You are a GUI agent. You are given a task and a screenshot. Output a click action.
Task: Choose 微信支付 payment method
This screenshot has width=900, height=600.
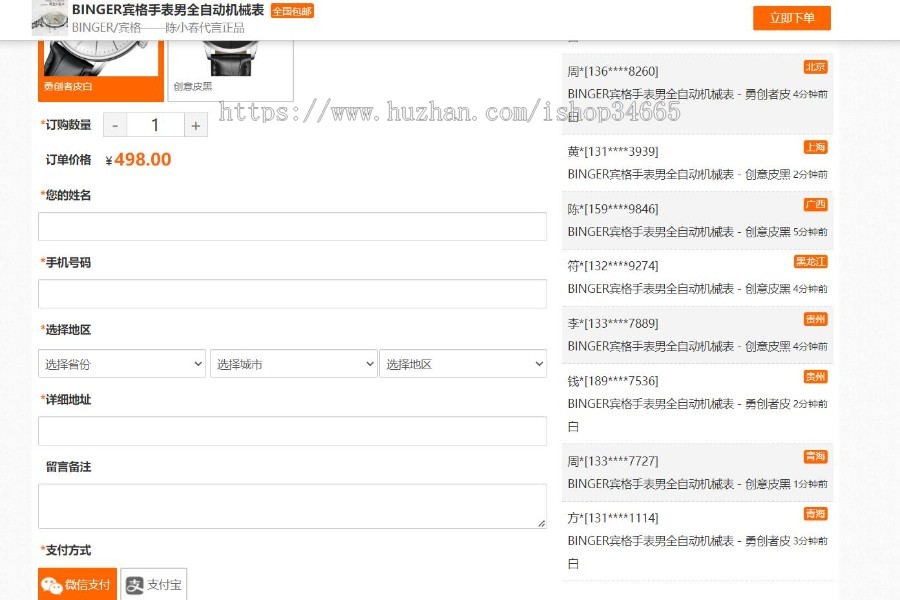77,584
